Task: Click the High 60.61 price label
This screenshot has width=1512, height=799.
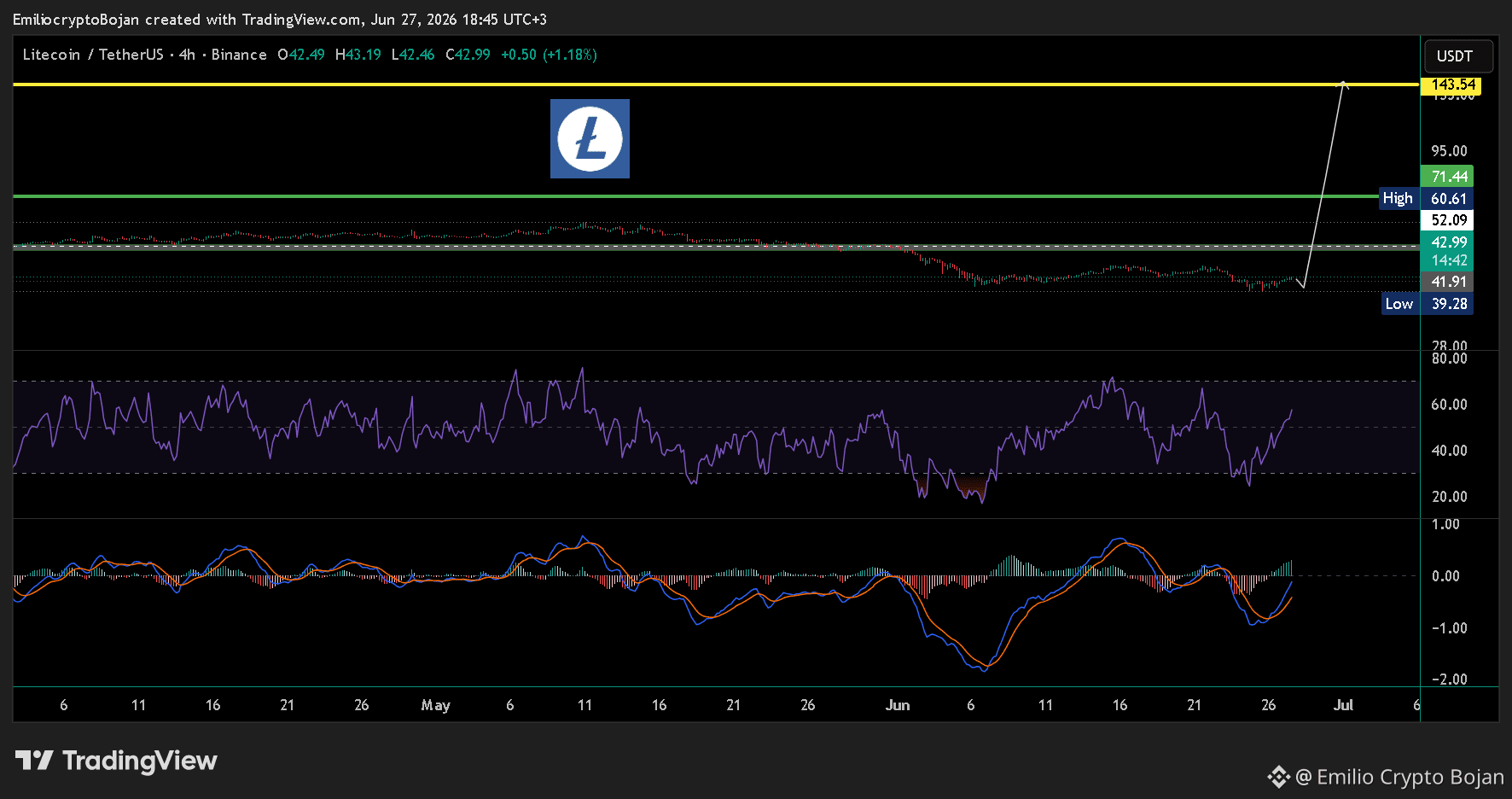Action: pyautogui.click(x=1427, y=199)
